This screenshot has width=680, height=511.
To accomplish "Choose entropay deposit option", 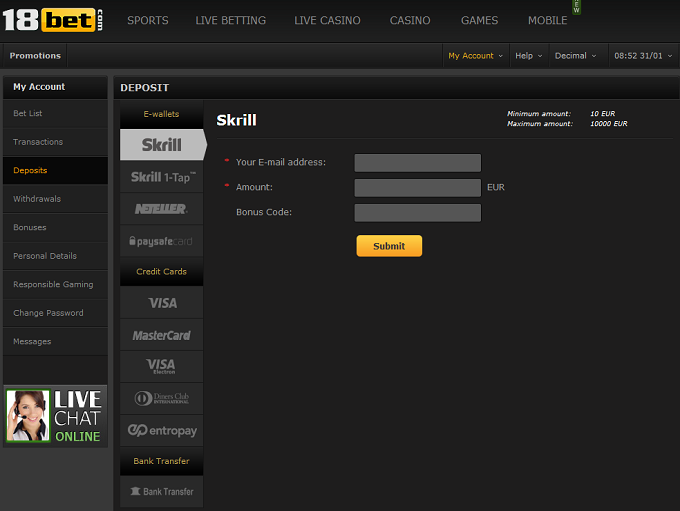I will point(161,430).
